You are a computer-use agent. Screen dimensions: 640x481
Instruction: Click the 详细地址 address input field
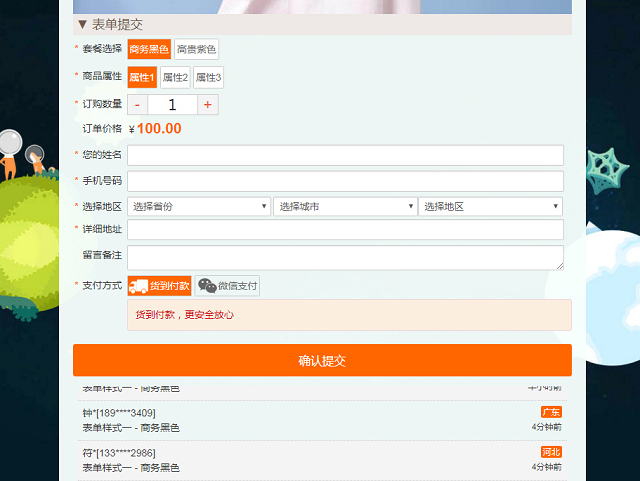345,229
